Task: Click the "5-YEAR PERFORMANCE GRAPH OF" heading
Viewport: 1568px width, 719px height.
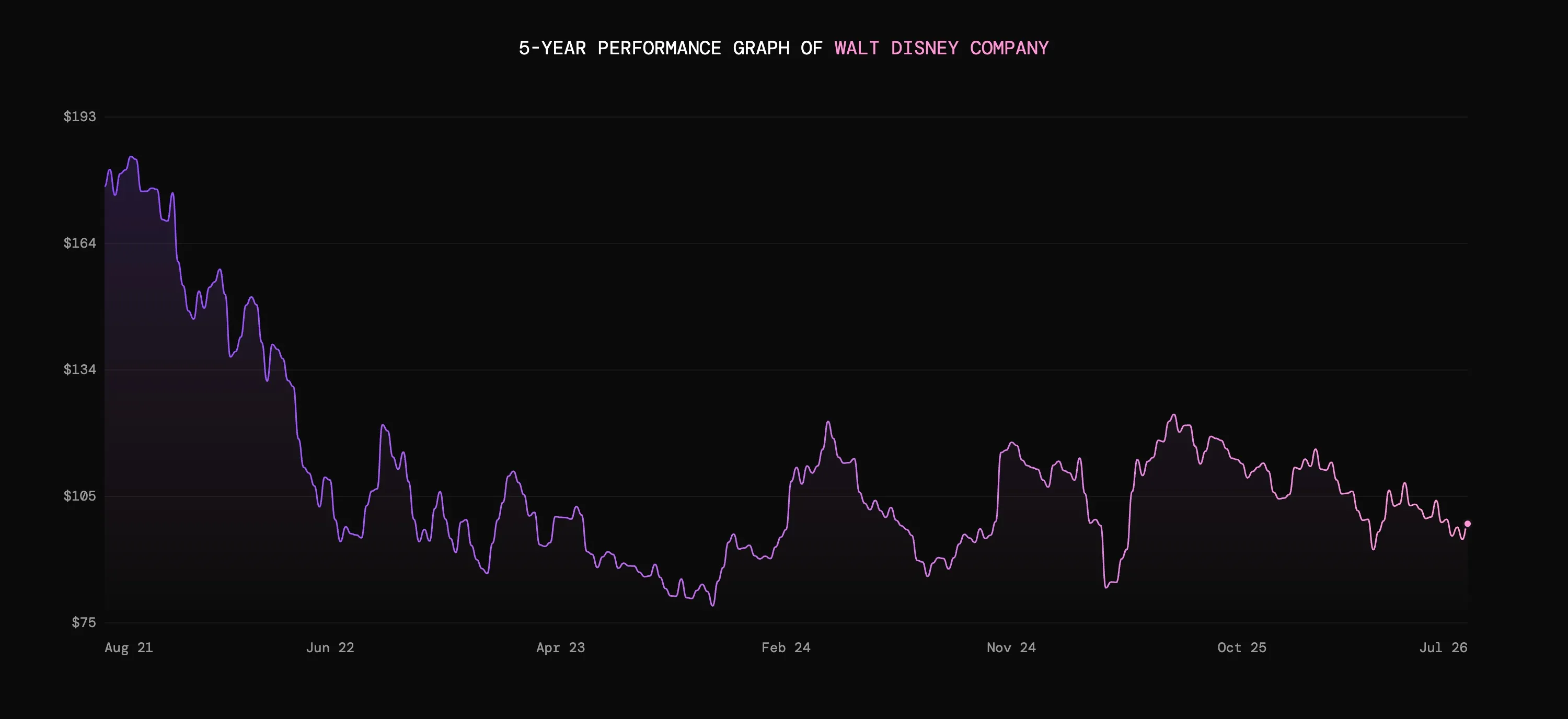Action: pos(670,48)
